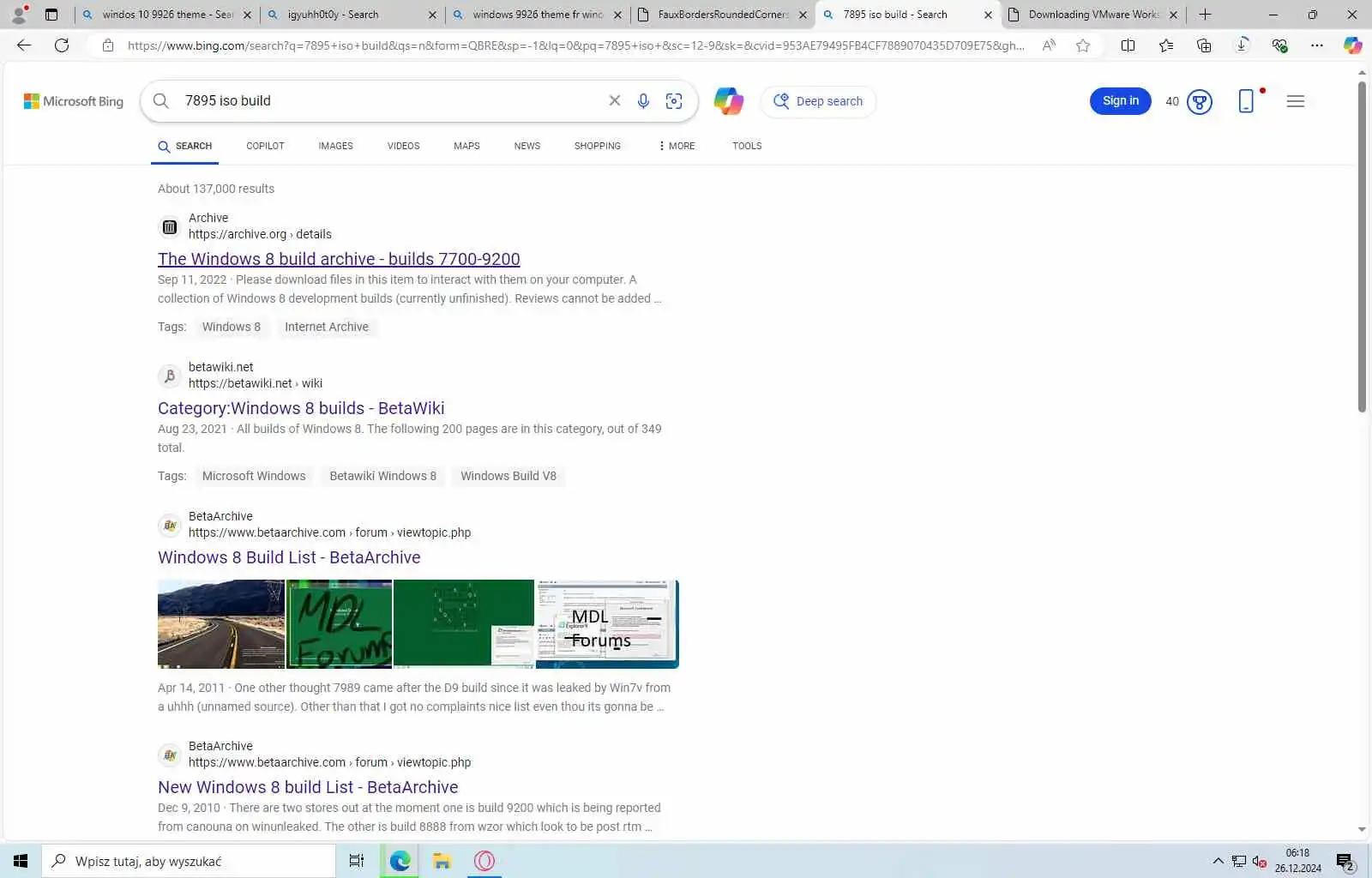The width and height of the screenshot is (1372, 878).
Task: Close the 'igyuhh0t0y - Search' tab
Action: coord(432,15)
